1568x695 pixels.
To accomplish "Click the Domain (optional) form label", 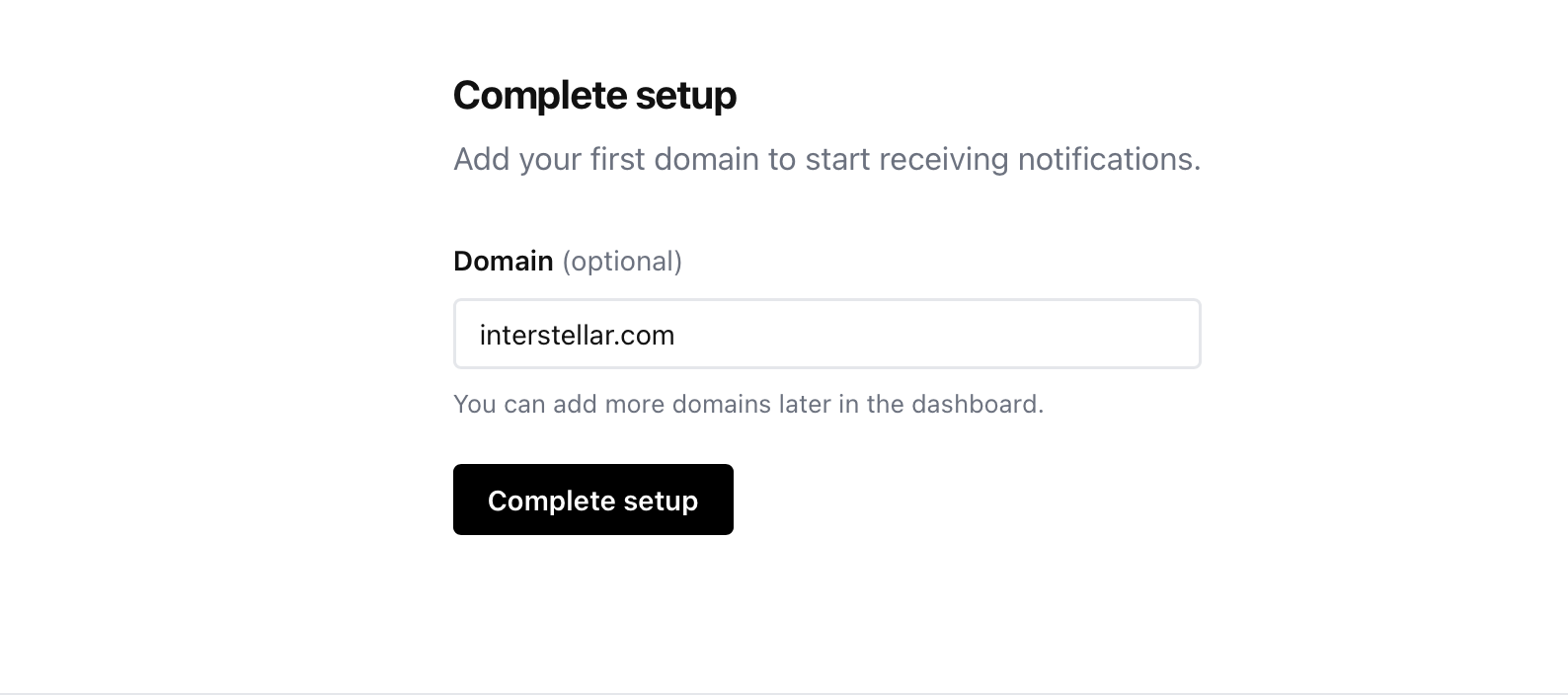I will 568,261.
